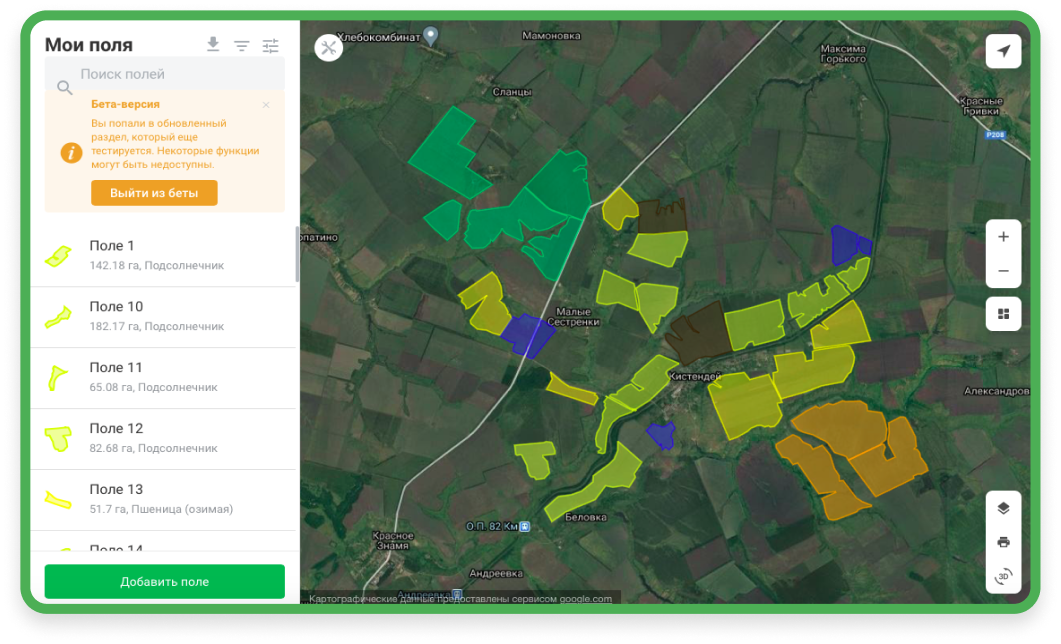Click the Андреевка map label

point(496,573)
